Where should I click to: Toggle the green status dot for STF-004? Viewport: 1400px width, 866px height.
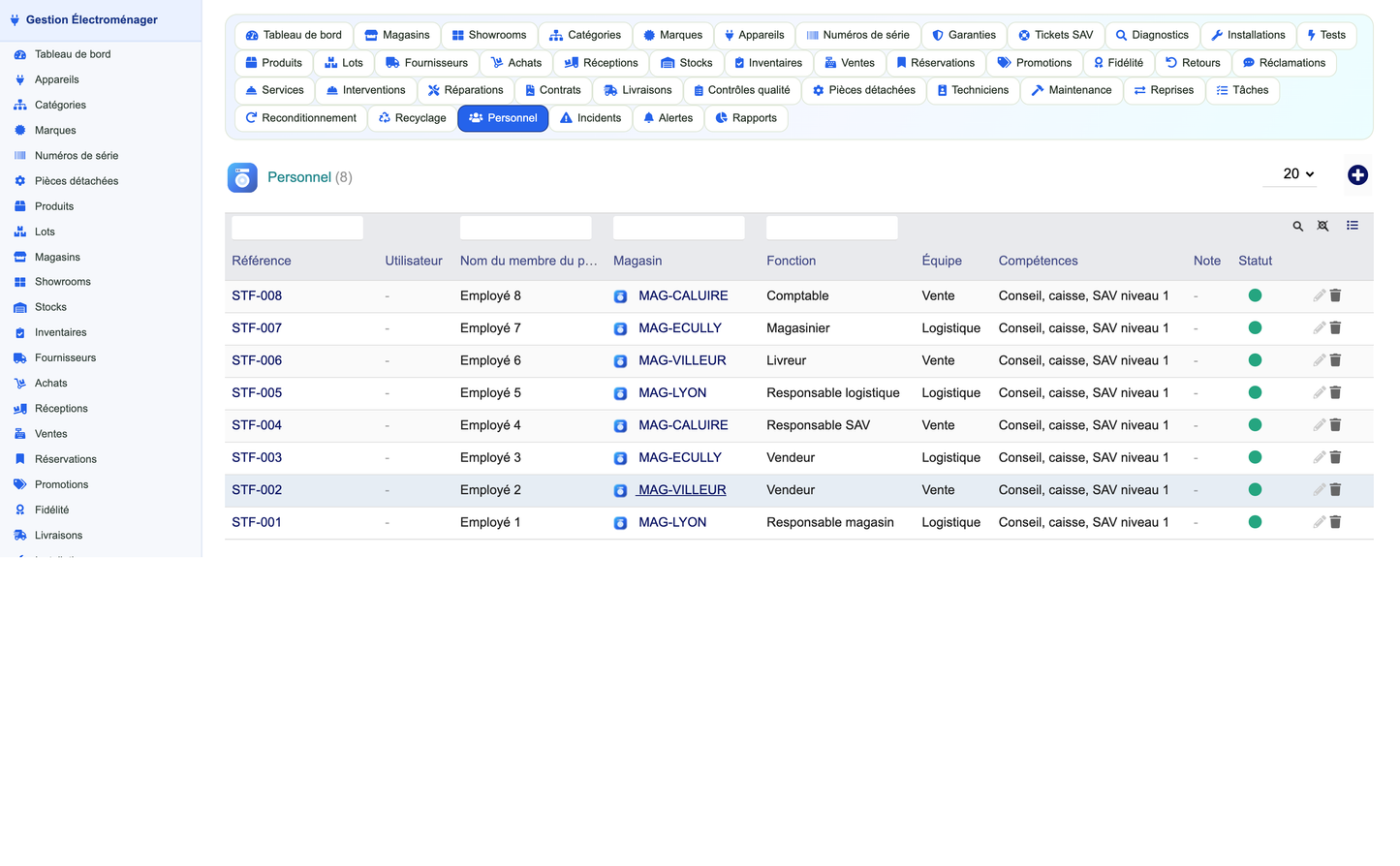click(1255, 425)
